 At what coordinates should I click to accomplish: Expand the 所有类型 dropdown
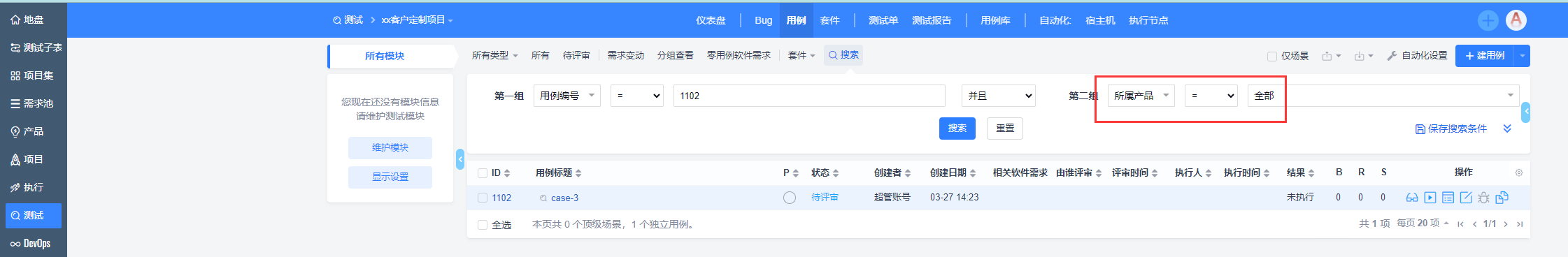[494, 55]
